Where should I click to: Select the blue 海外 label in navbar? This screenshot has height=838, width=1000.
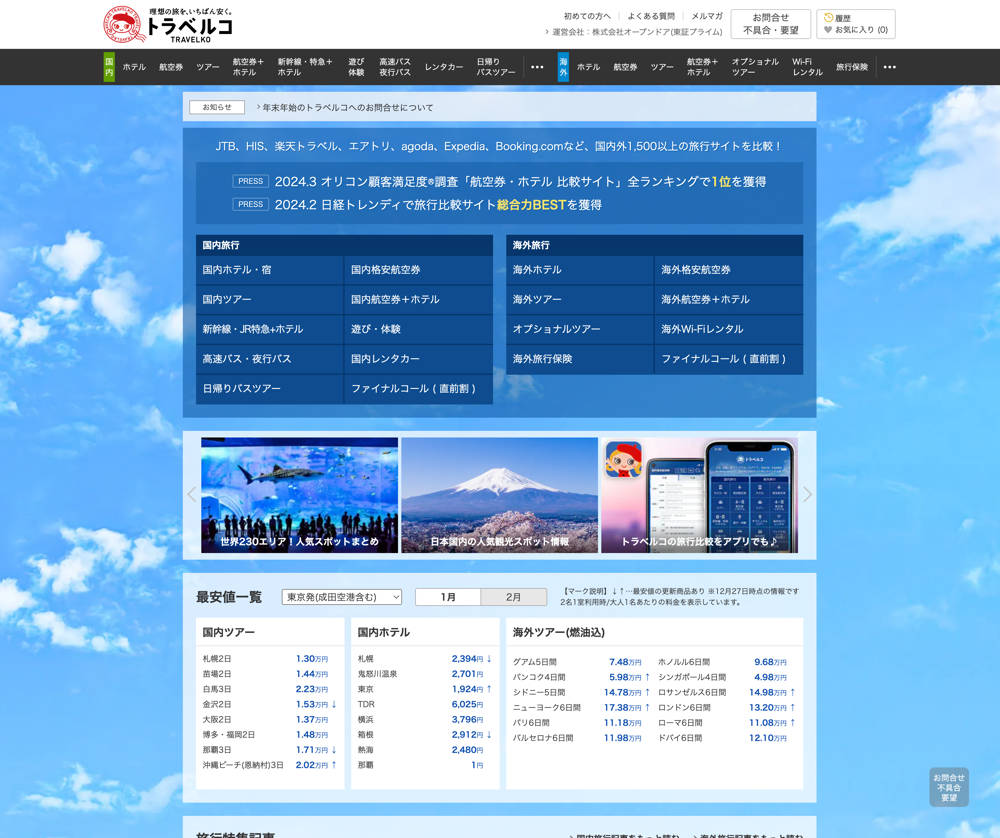tap(563, 67)
